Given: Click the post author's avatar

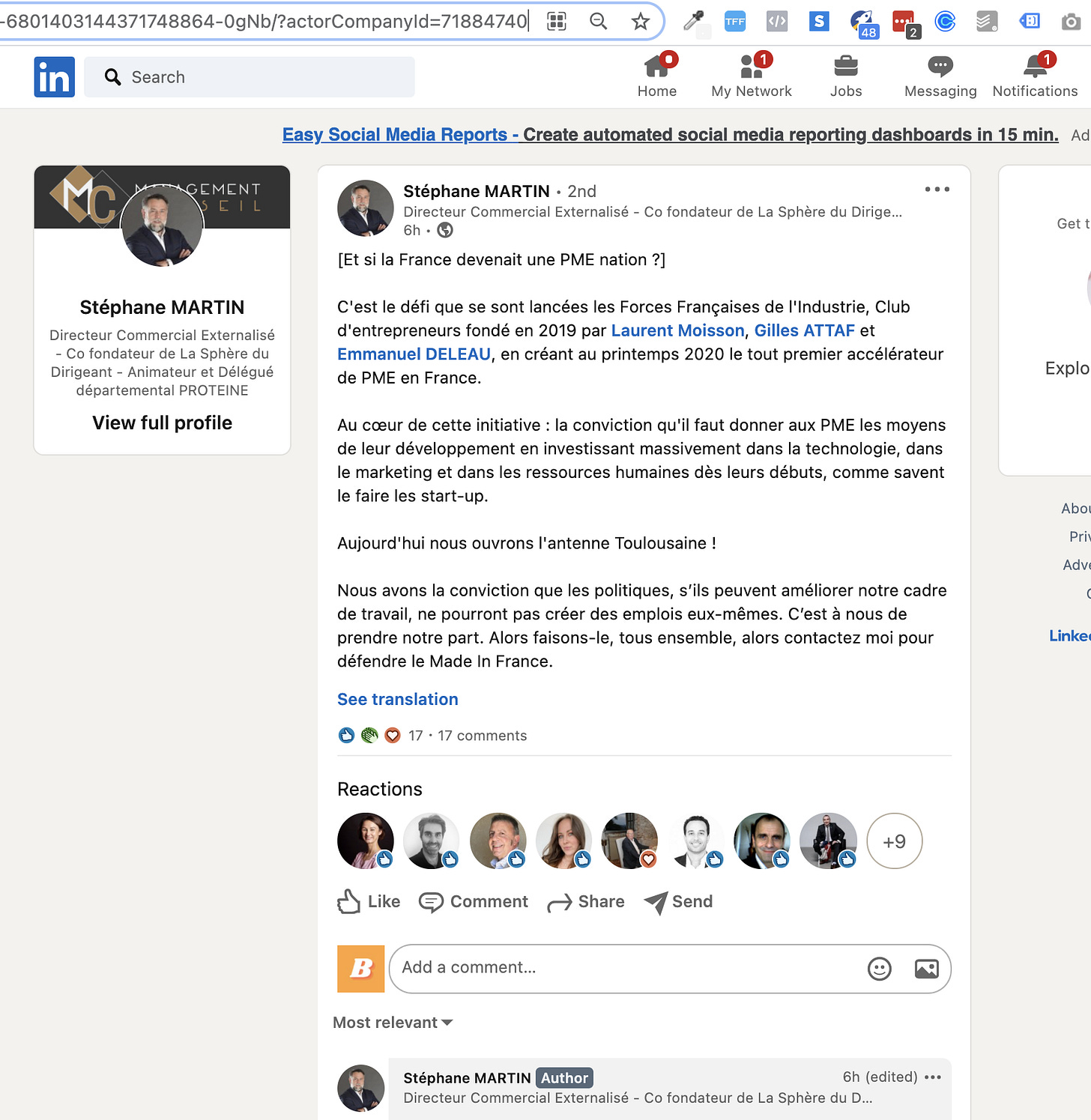Looking at the screenshot, I should coord(366,208).
